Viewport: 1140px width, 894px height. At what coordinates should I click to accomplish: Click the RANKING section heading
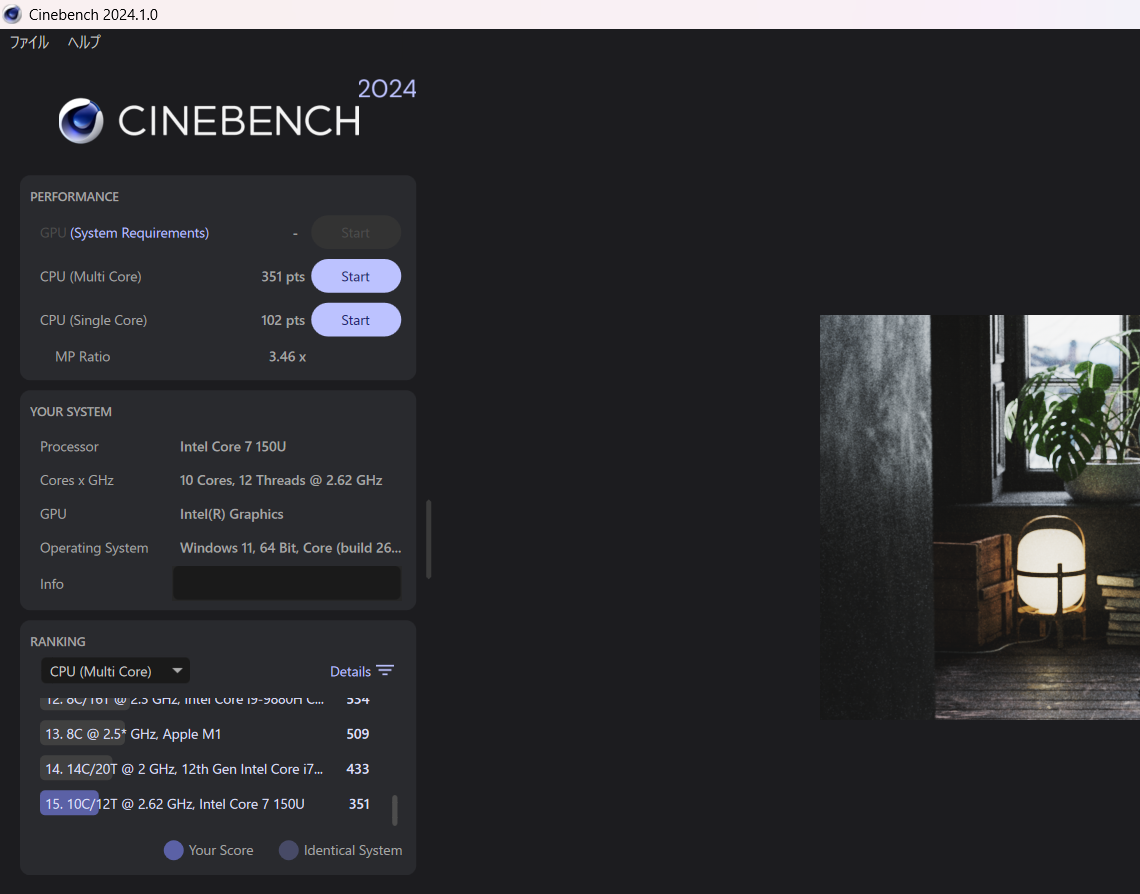57,642
